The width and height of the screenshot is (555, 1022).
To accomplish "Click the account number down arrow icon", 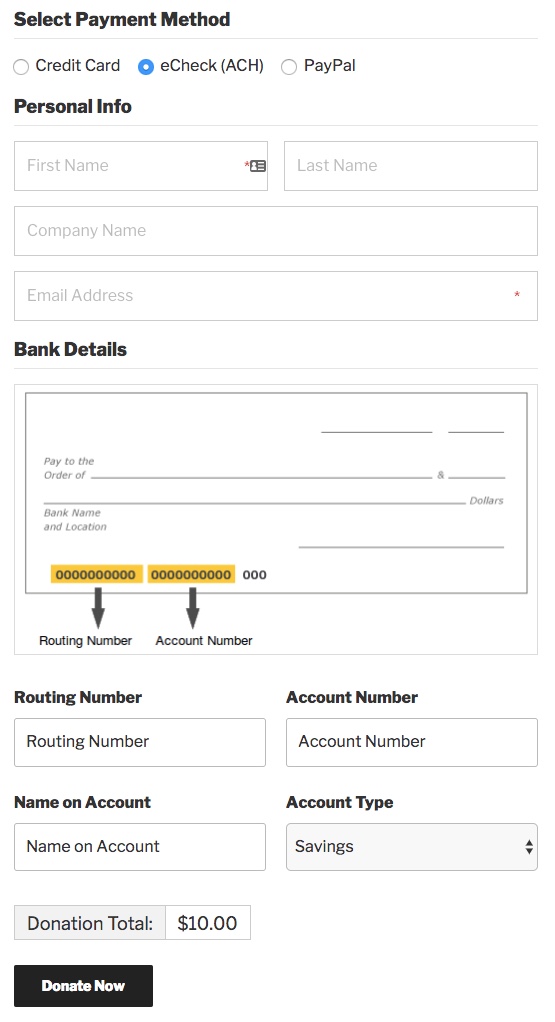I will (192, 607).
